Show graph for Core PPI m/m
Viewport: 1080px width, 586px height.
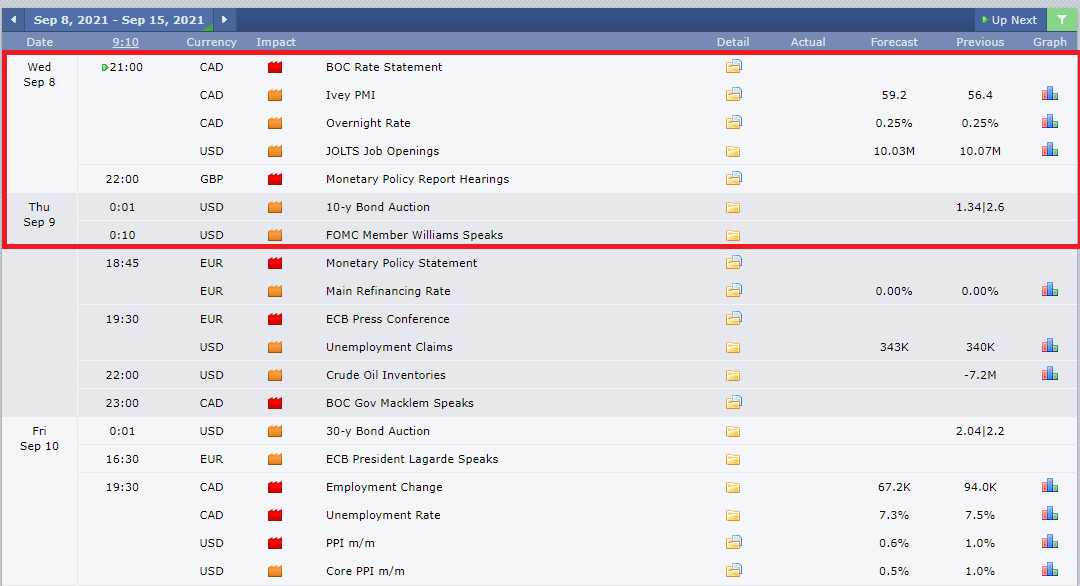coord(1050,571)
